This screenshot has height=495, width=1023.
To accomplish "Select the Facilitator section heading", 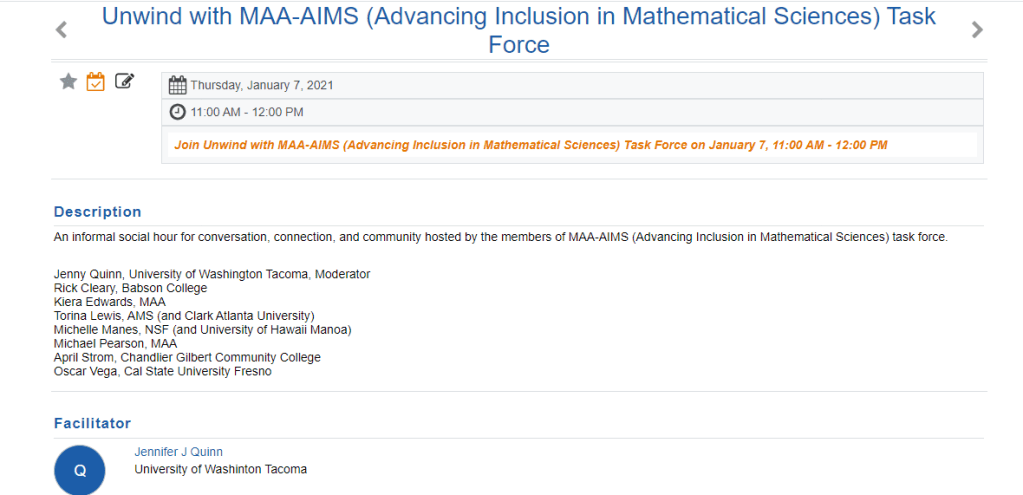I will coord(92,423).
